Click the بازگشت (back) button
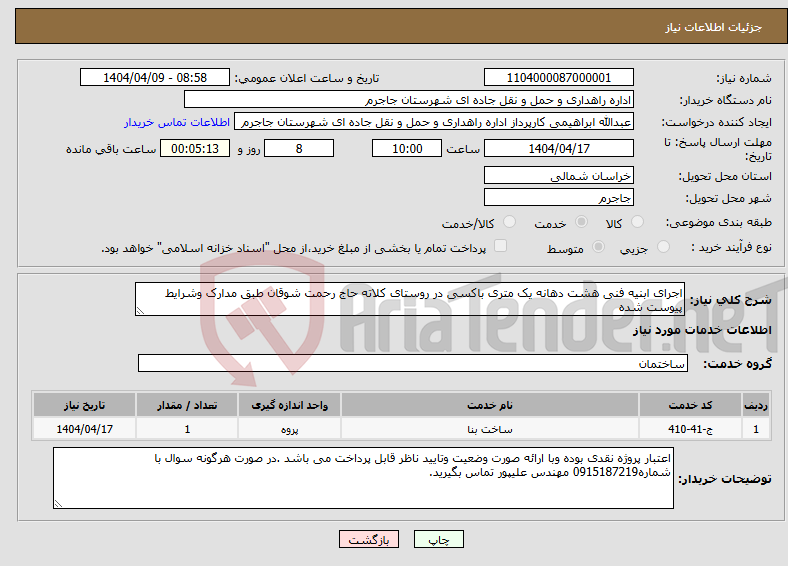The width and height of the screenshot is (788, 566). (x=369, y=539)
